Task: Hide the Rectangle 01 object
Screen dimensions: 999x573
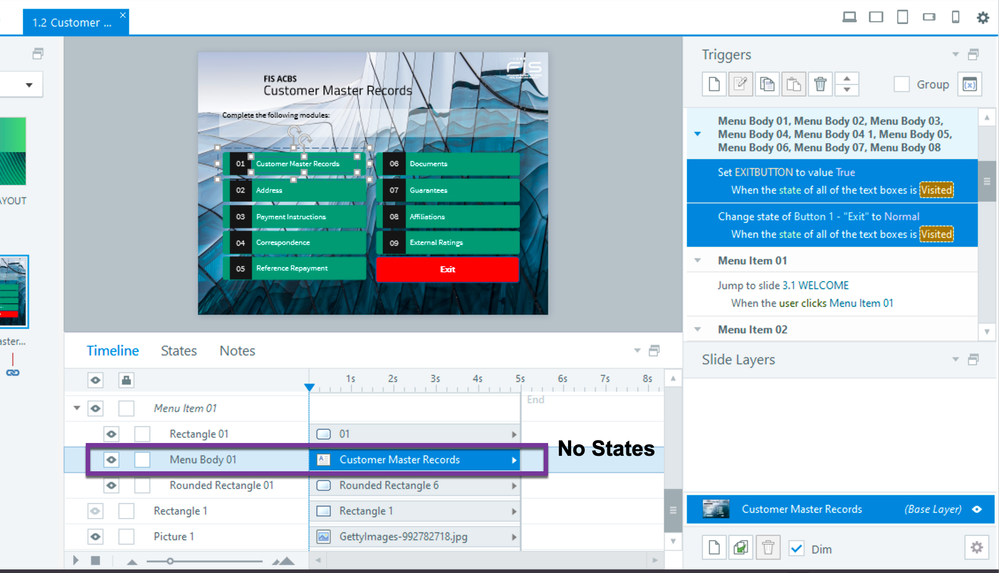Action: click(111, 434)
